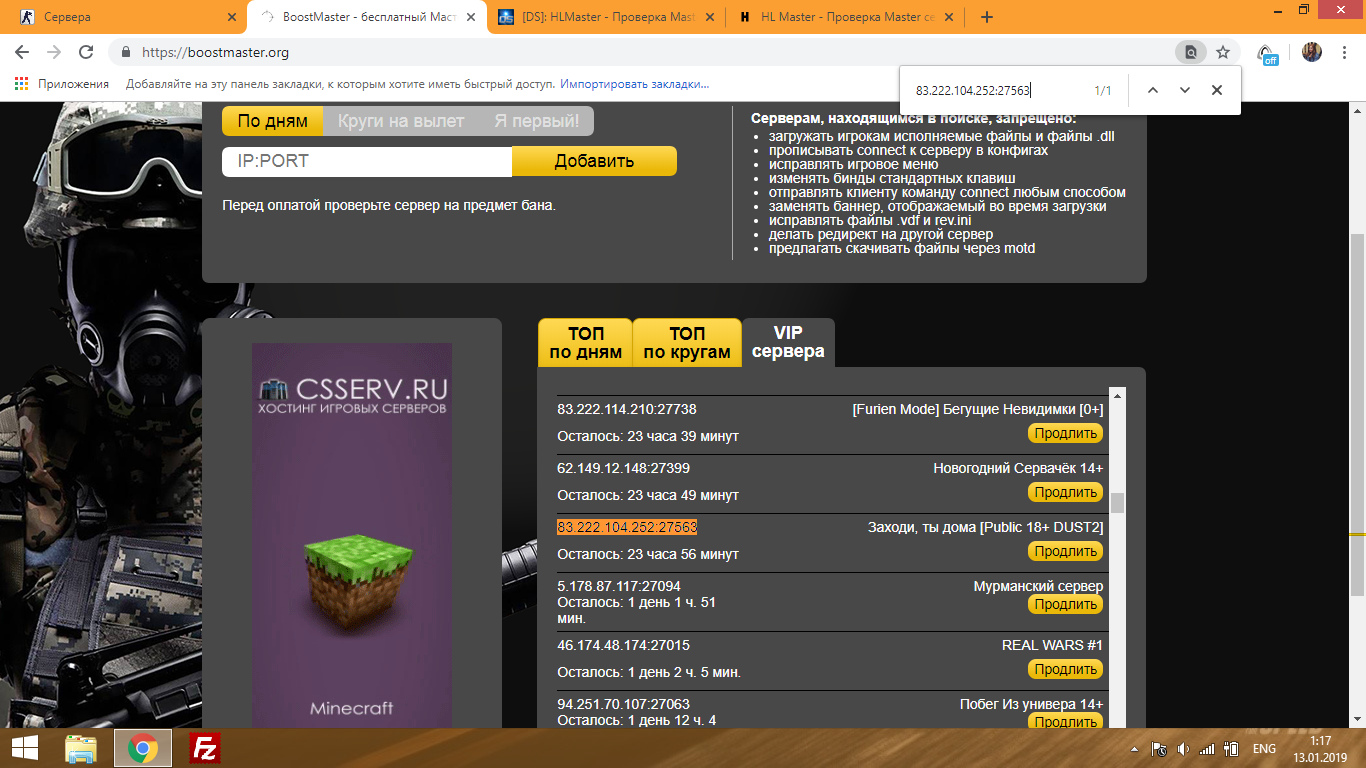Viewport: 1366px width, 768px height.
Task: Open File Explorer from the taskbar
Action: 81,748
